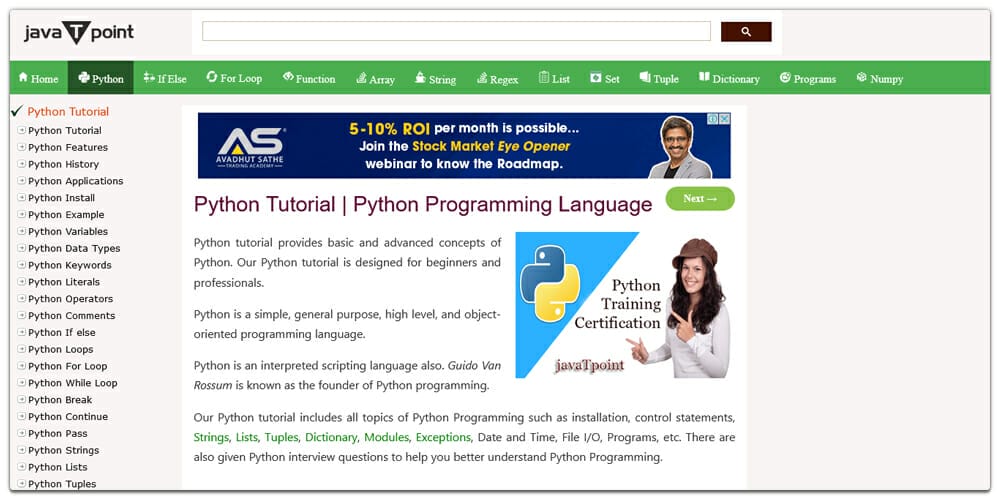Click the Python logo icon in navbar

84,77
